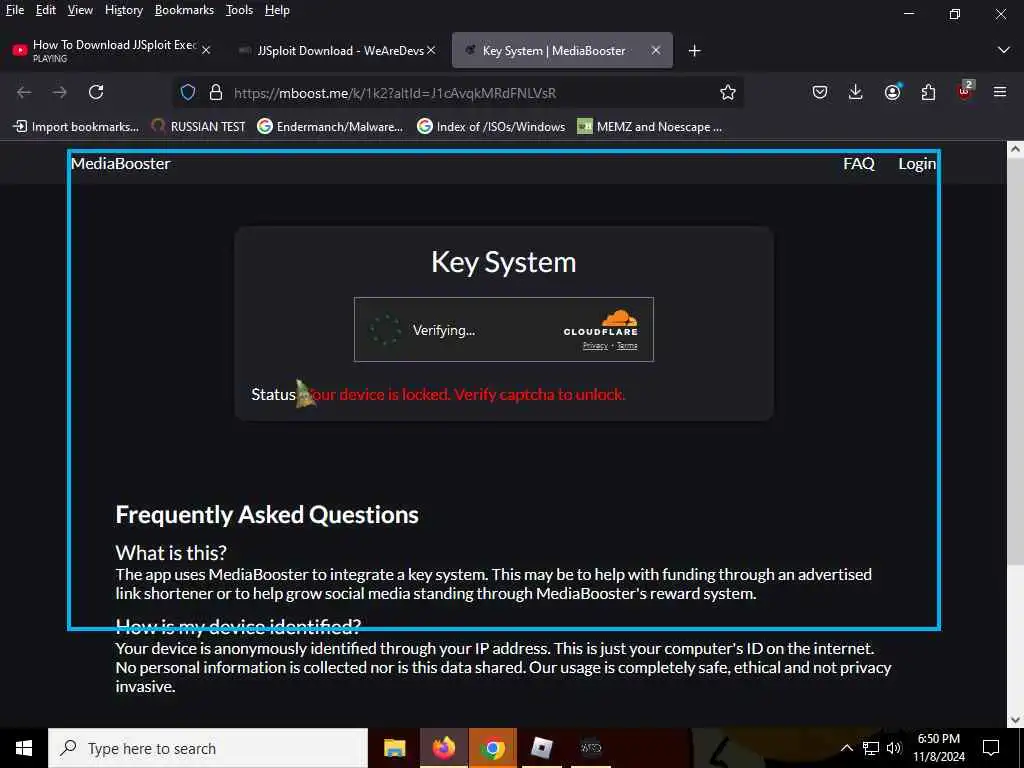Go back to the previous page
Screen dimensions: 1024x768
24,92
